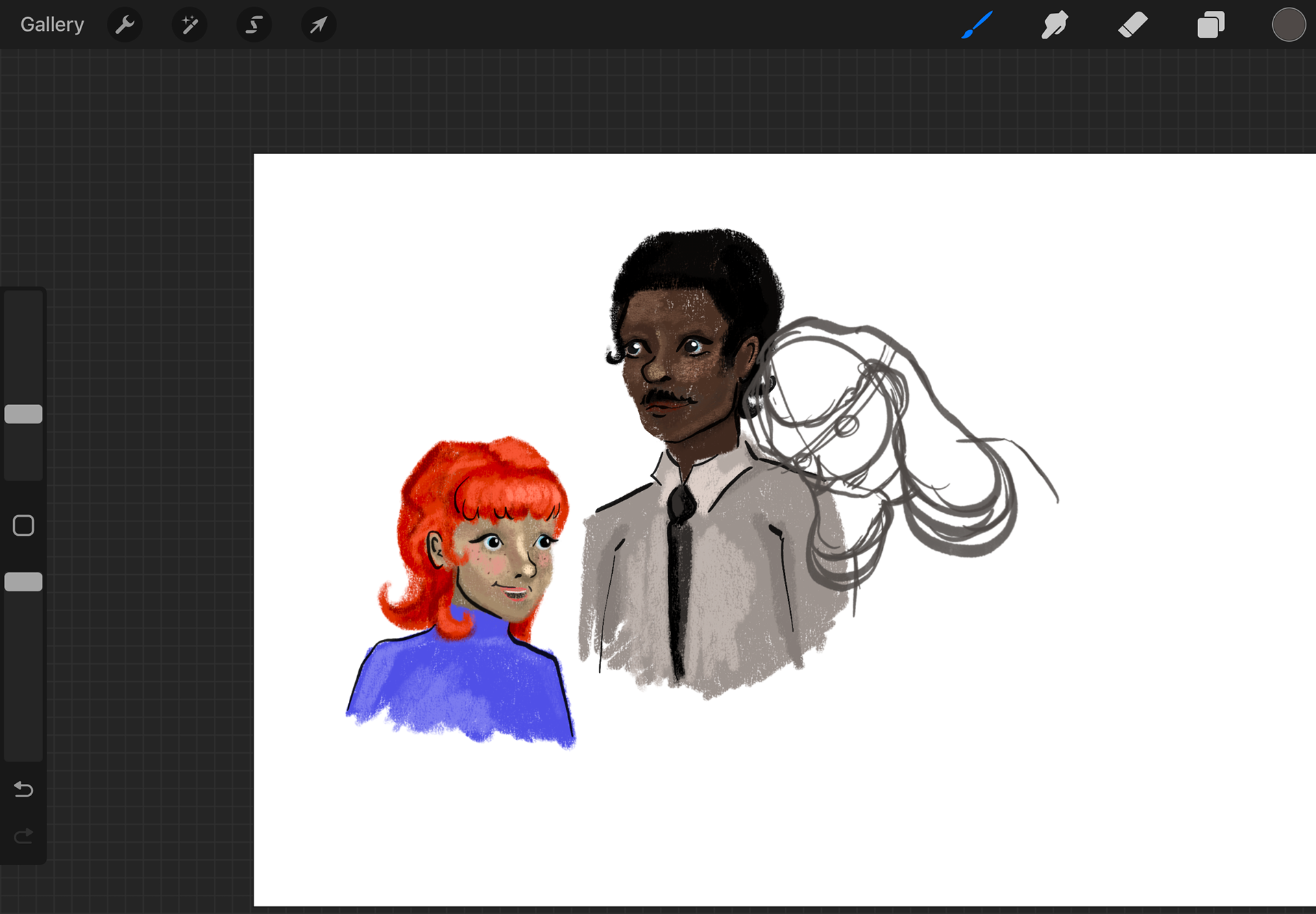Screen dimensions: 1316x914
Task: Open the active color swatch
Action: [1289, 25]
